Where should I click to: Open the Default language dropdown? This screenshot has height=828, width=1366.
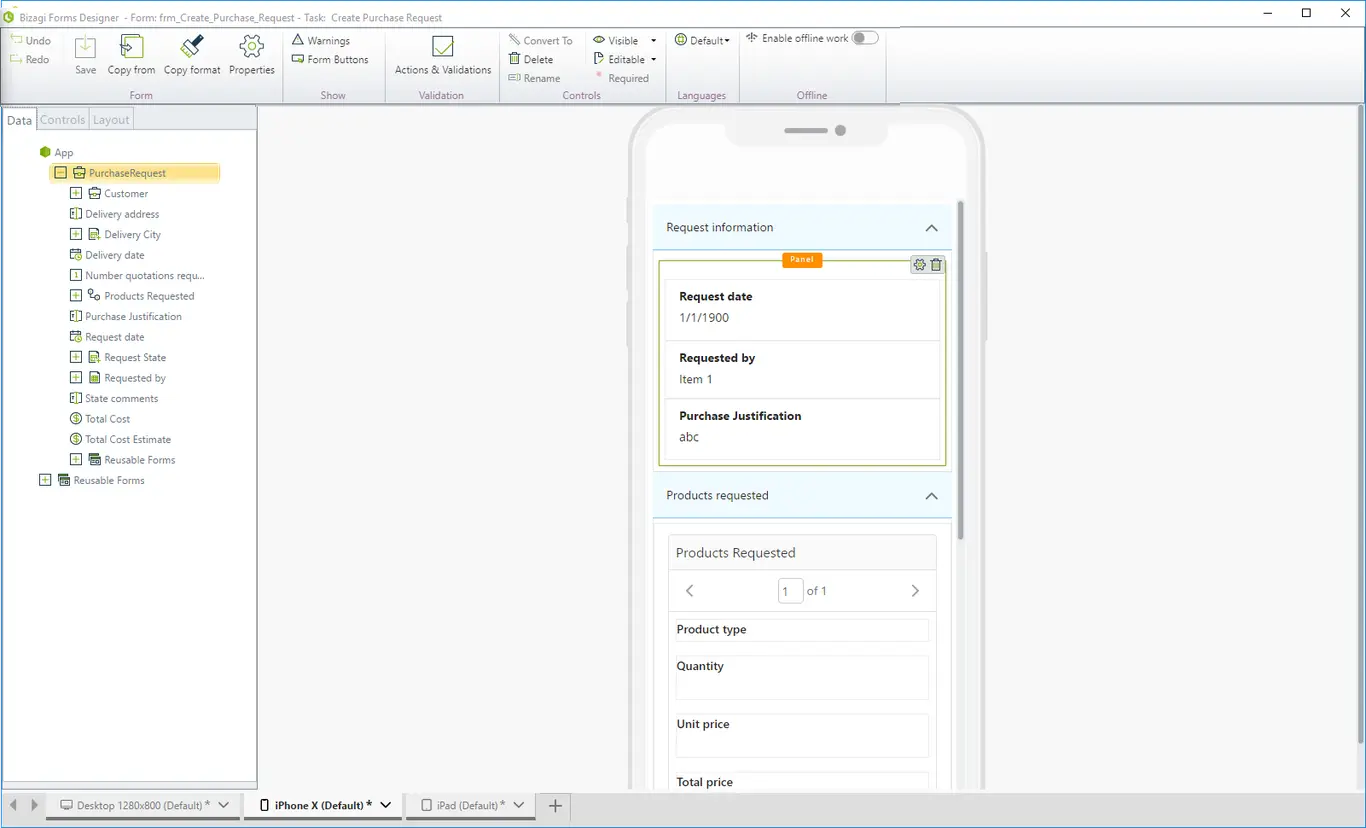[702, 41]
